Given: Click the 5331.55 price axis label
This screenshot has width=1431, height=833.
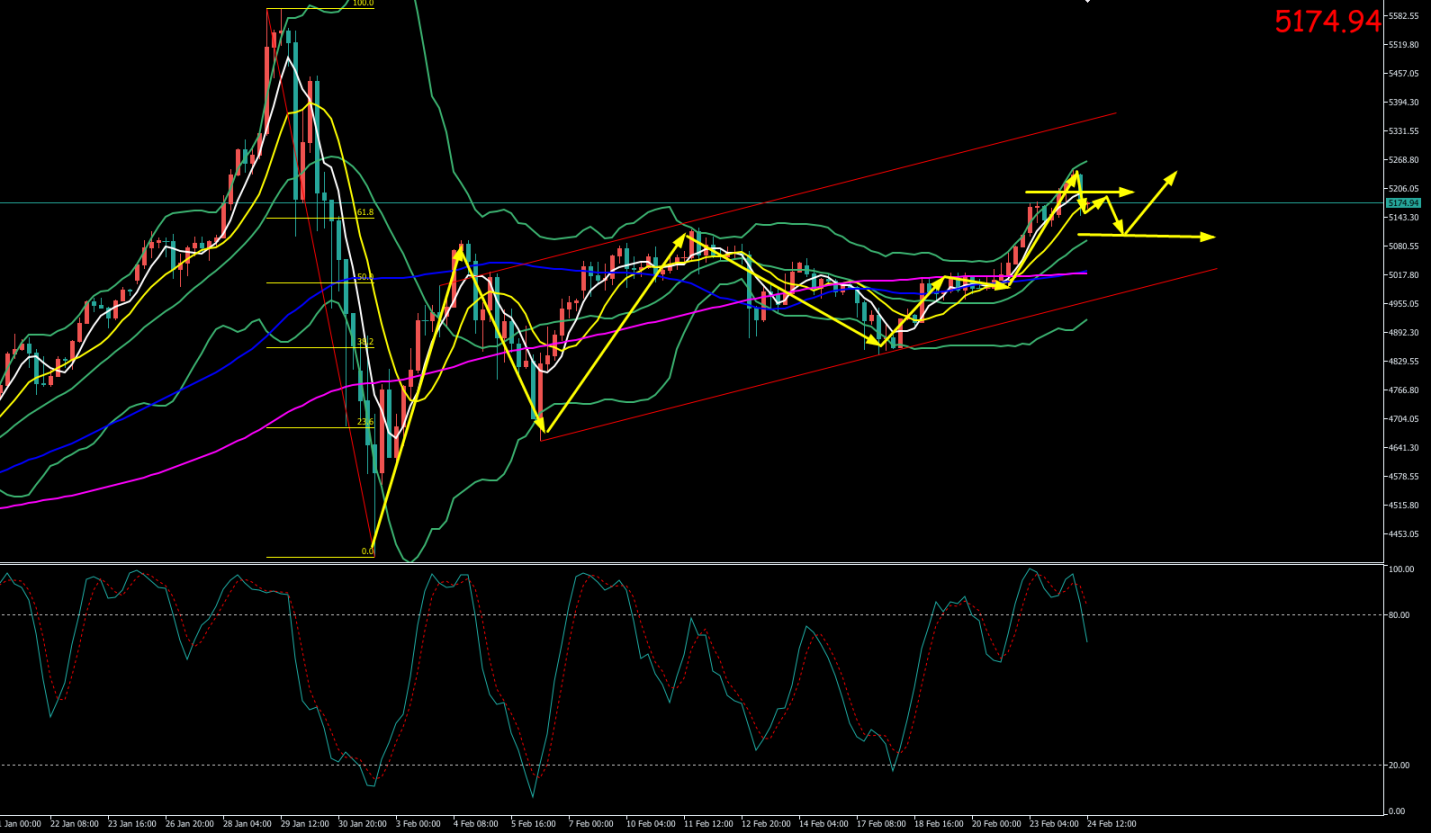Looking at the screenshot, I should coord(1405,131).
